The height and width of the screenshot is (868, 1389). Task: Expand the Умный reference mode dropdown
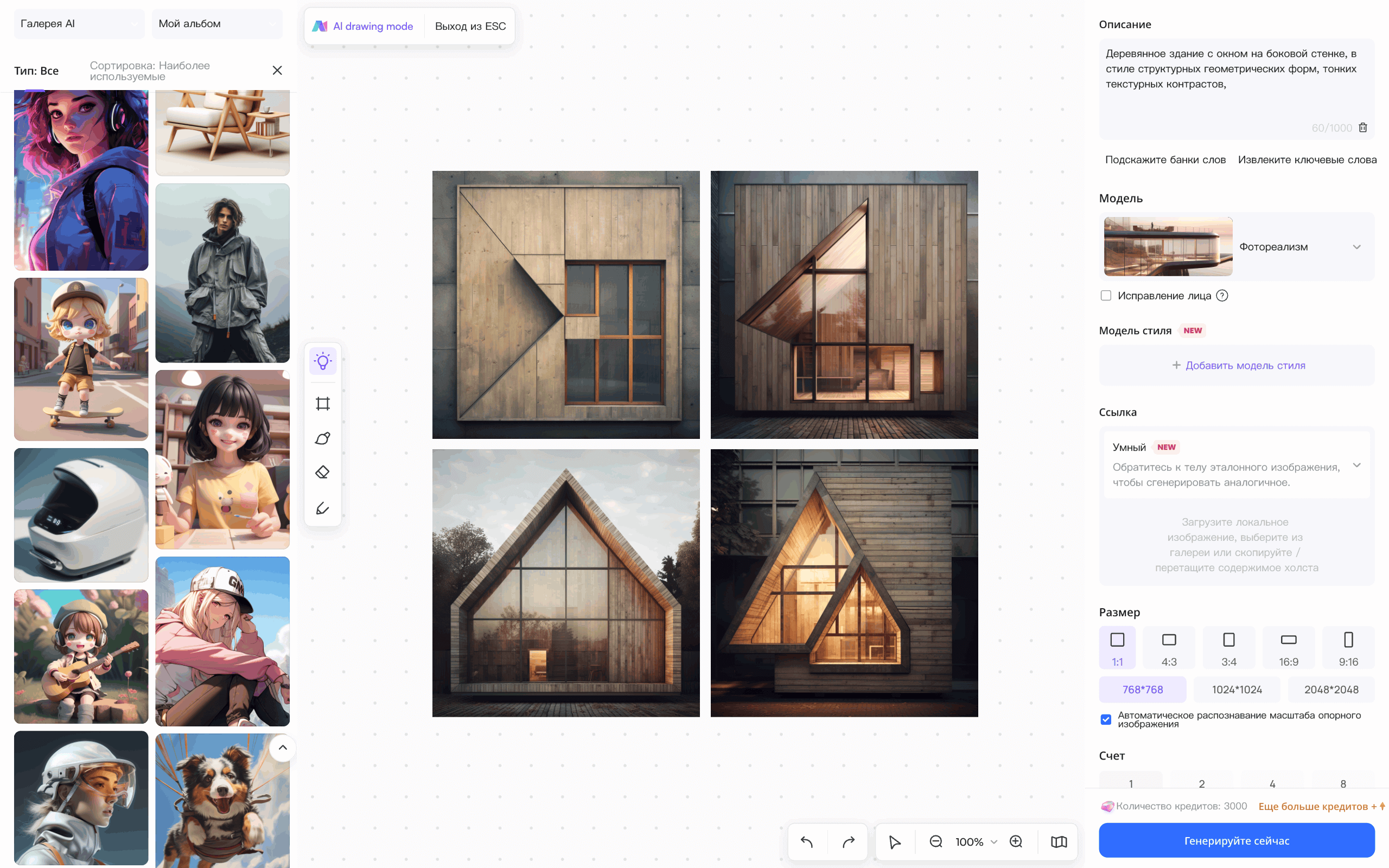[1356, 465]
